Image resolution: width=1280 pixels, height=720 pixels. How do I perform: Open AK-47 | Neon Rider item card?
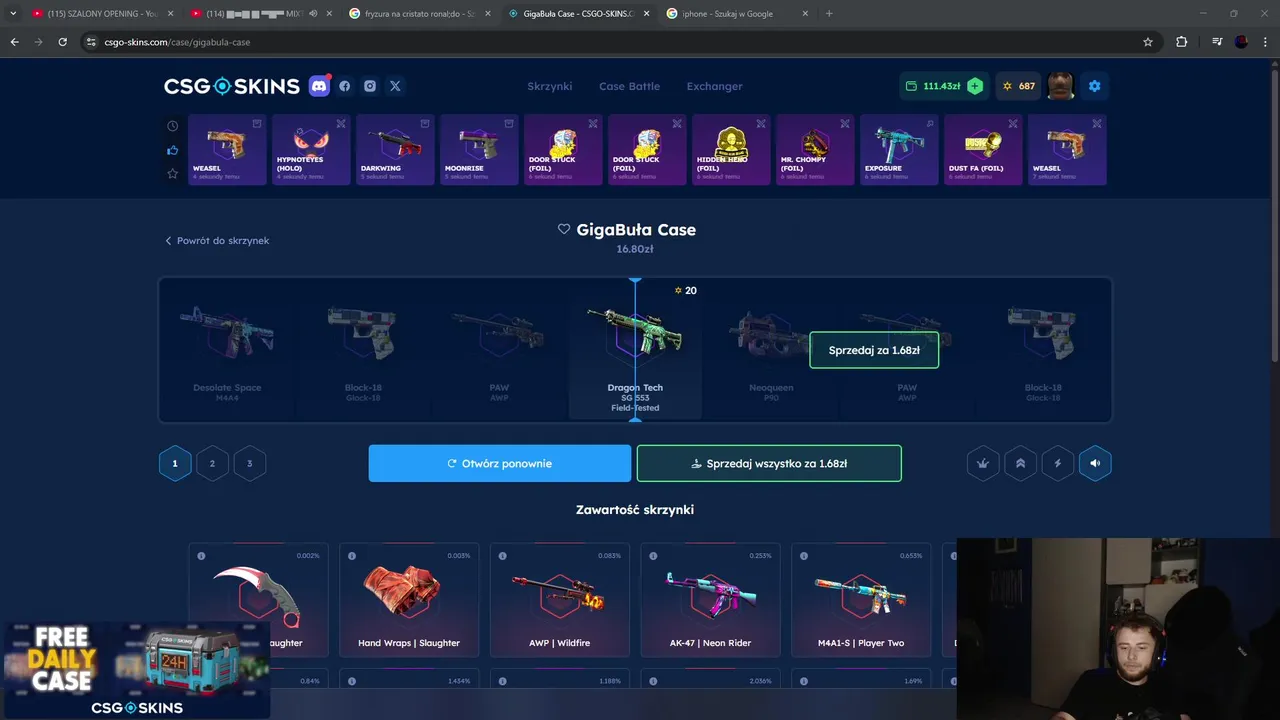pyautogui.click(x=710, y=599)
